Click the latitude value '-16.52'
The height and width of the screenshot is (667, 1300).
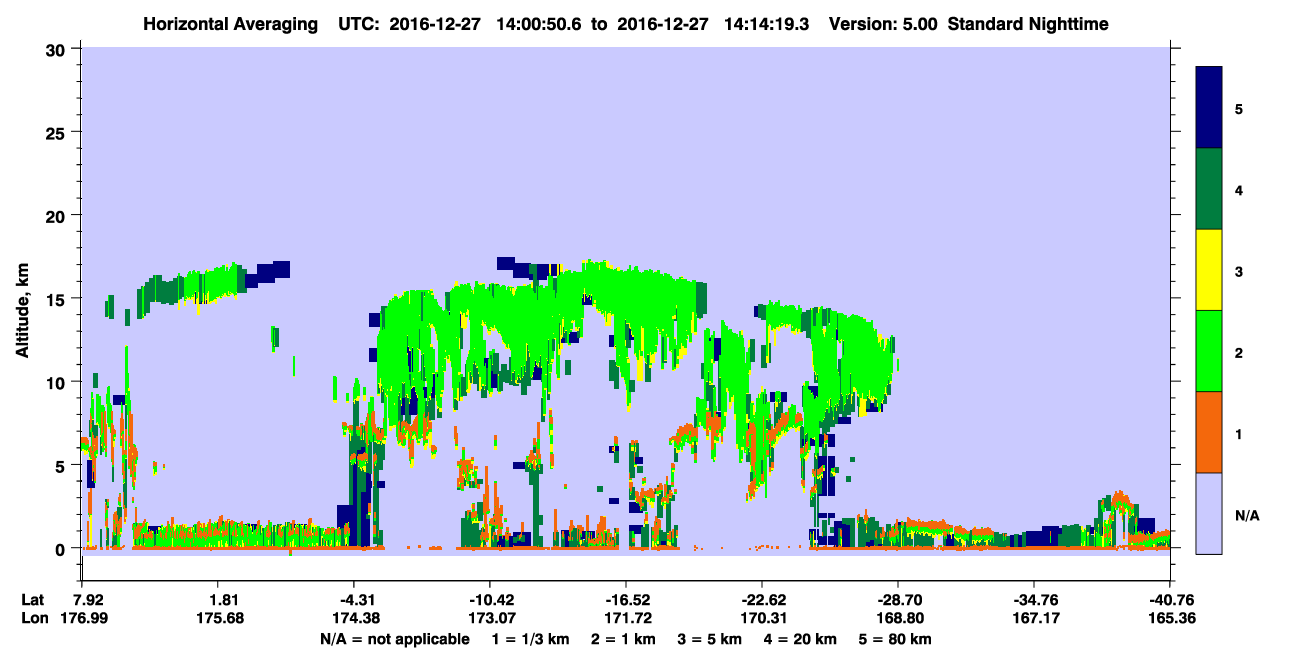coord(626,600)
